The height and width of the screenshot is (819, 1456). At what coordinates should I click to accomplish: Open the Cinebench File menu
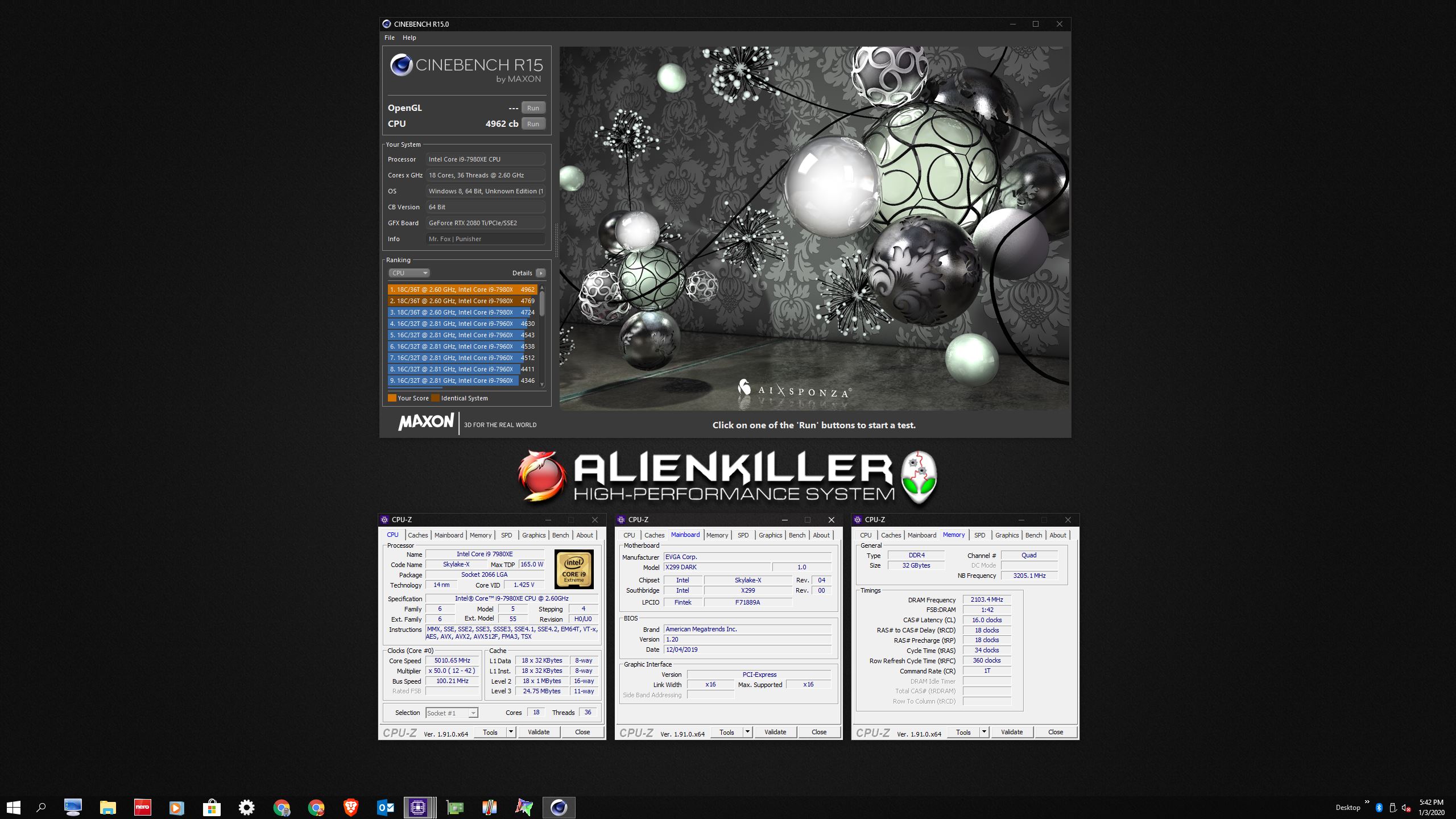click(389, 38)
